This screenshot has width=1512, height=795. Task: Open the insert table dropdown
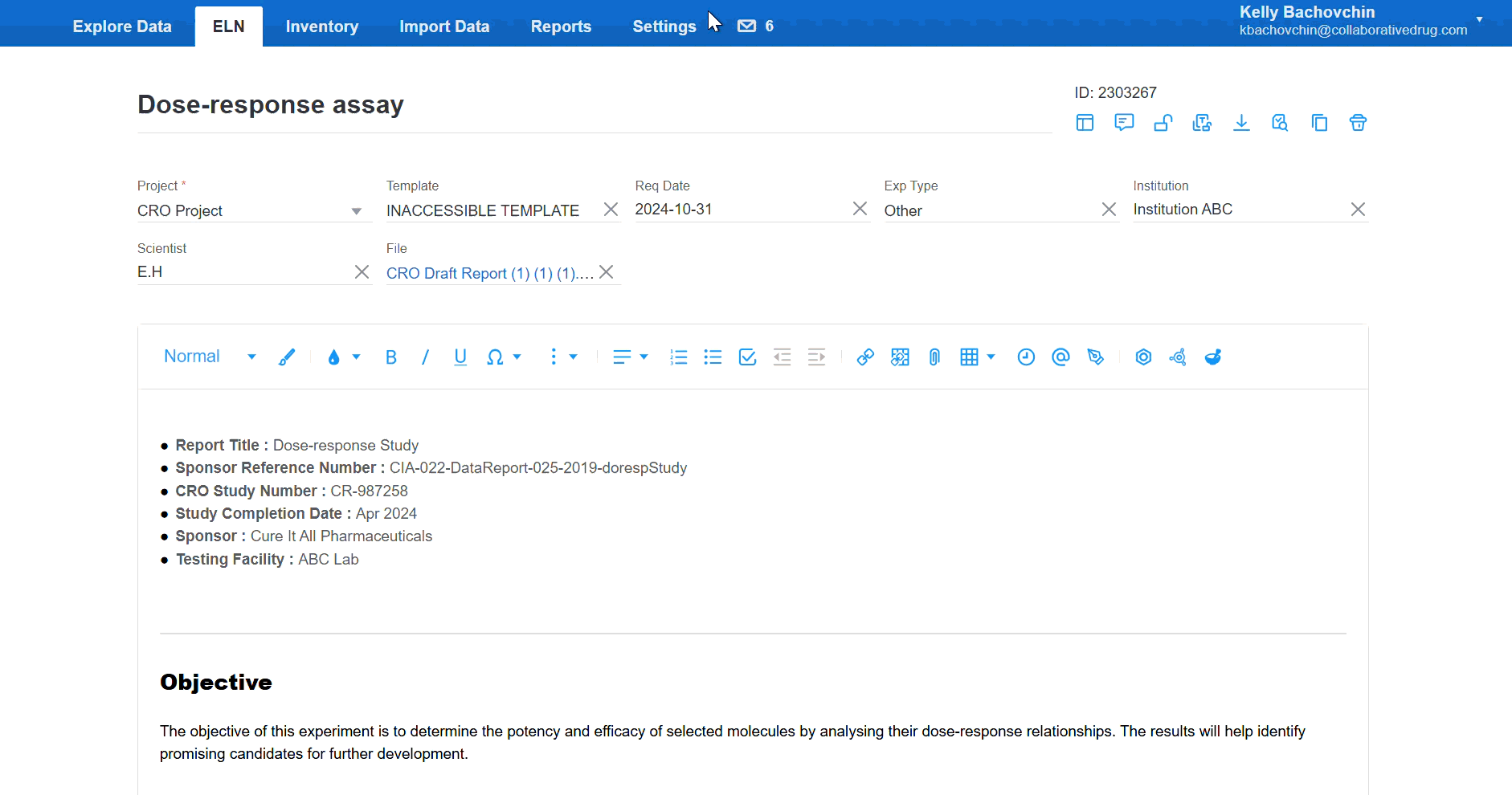click(x=977, y=357)
